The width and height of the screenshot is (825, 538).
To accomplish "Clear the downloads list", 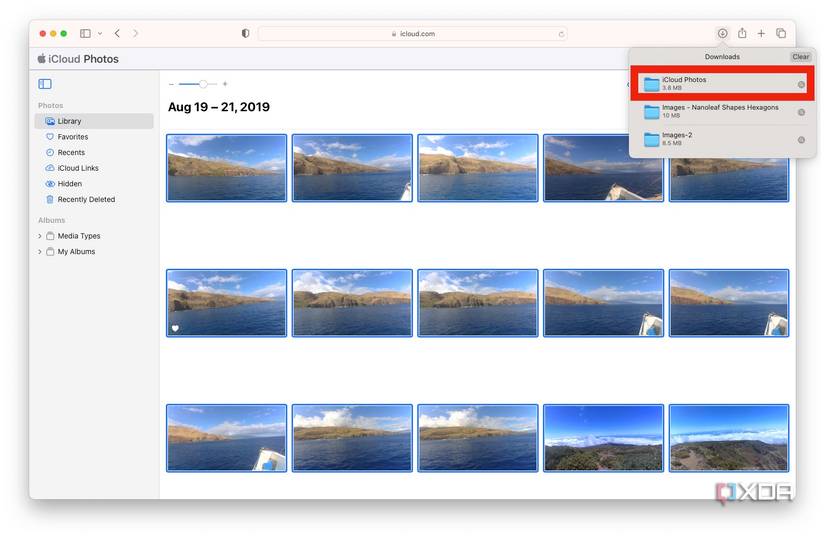I will point(800,57).
